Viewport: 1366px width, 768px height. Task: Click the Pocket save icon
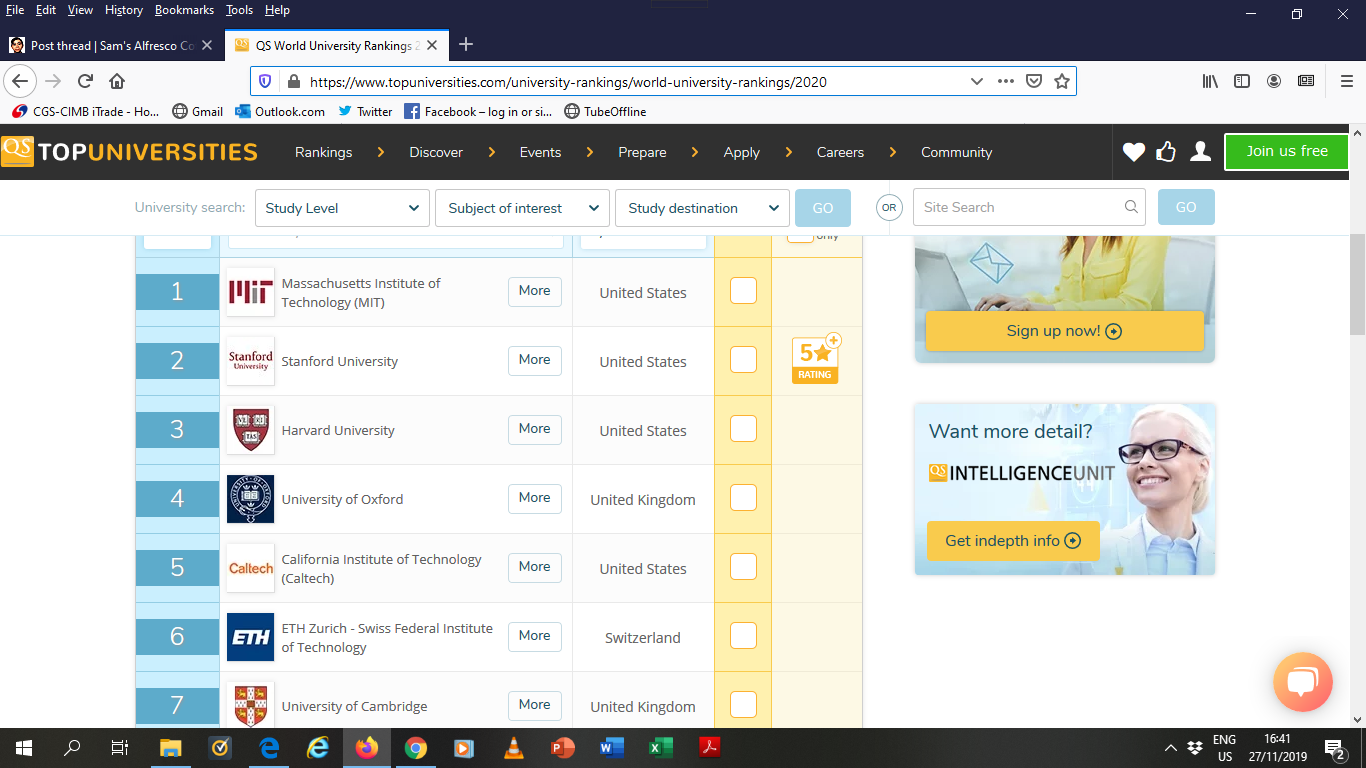[x=1035, y=81]
